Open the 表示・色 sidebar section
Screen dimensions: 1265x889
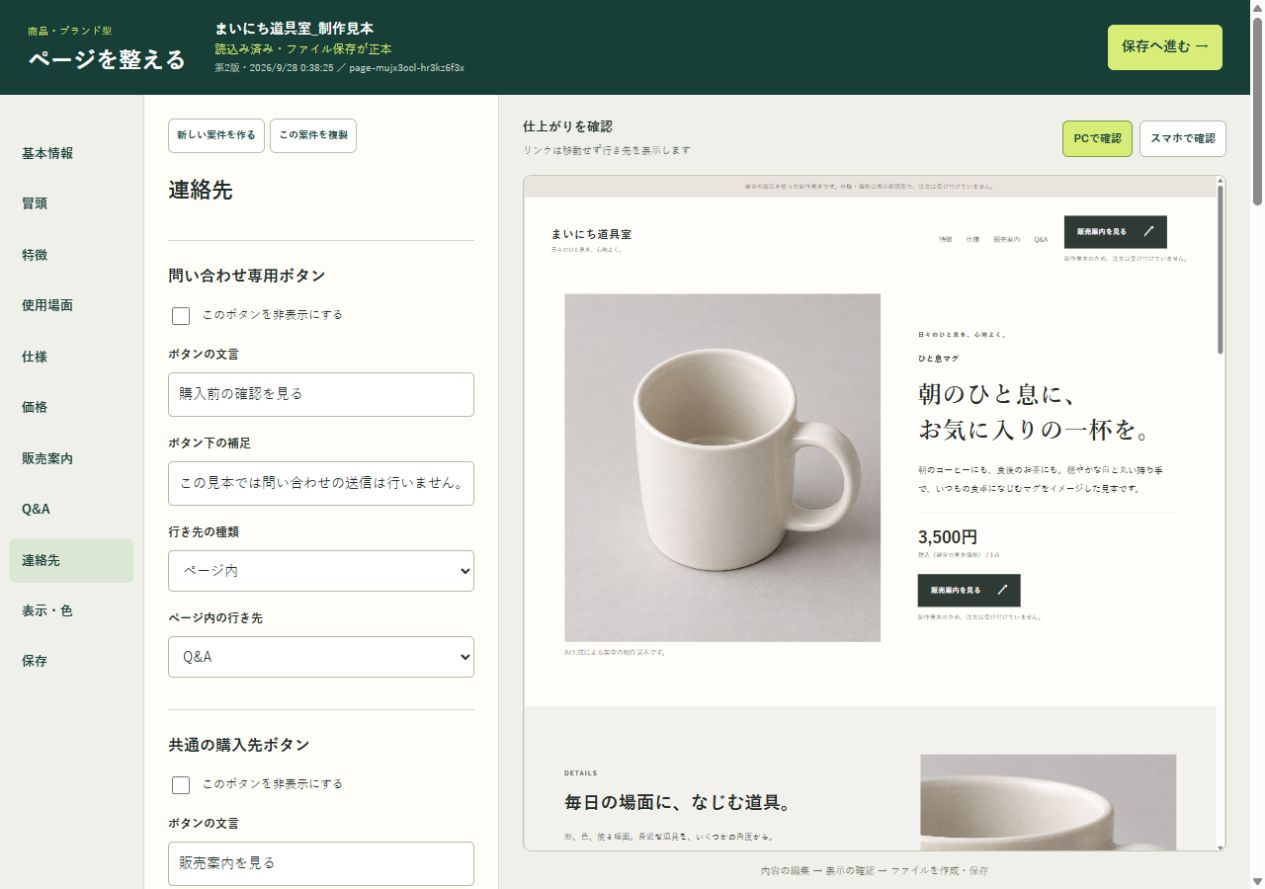click(71, 611)
